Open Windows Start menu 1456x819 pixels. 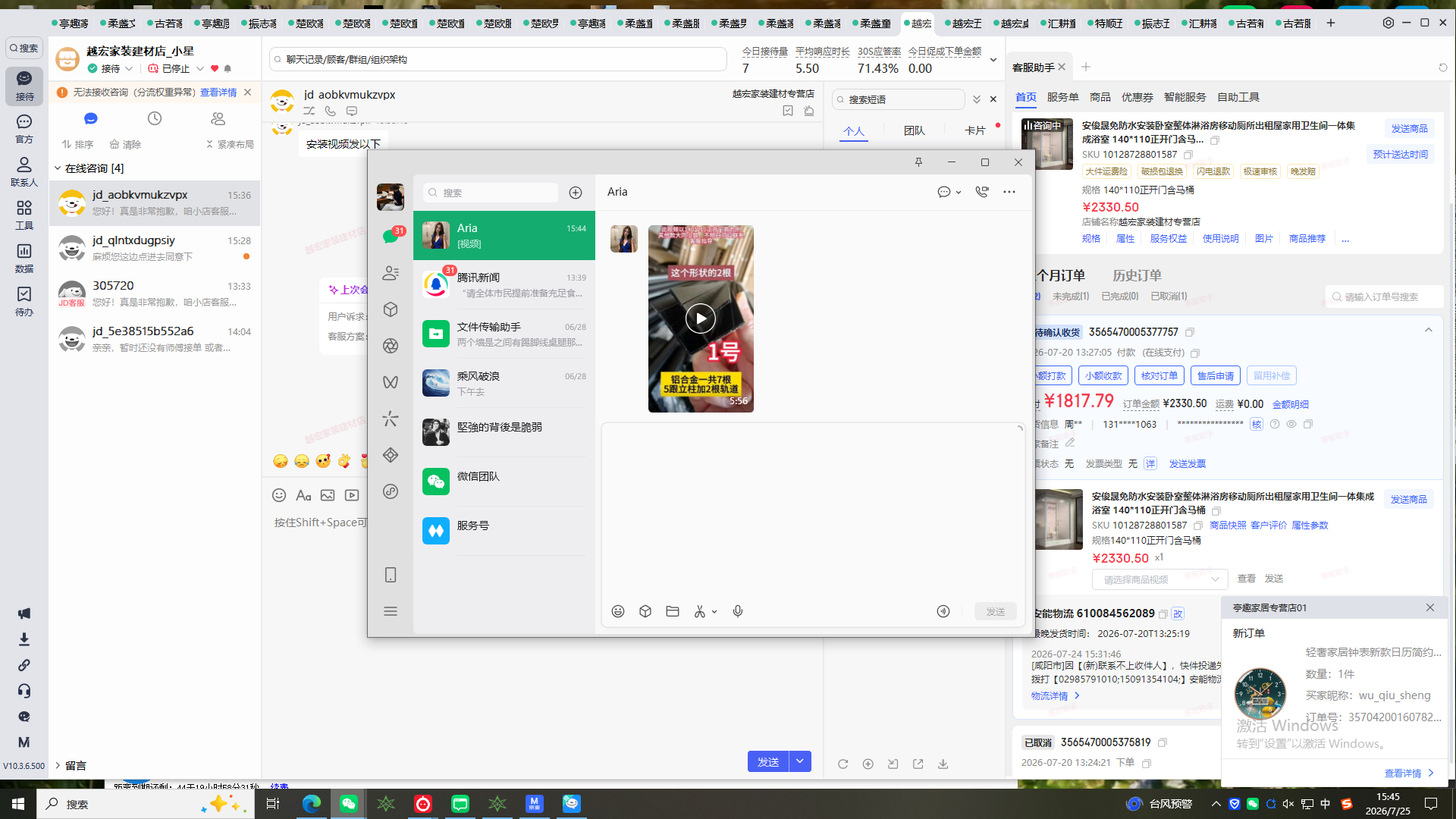pos(18,804)
